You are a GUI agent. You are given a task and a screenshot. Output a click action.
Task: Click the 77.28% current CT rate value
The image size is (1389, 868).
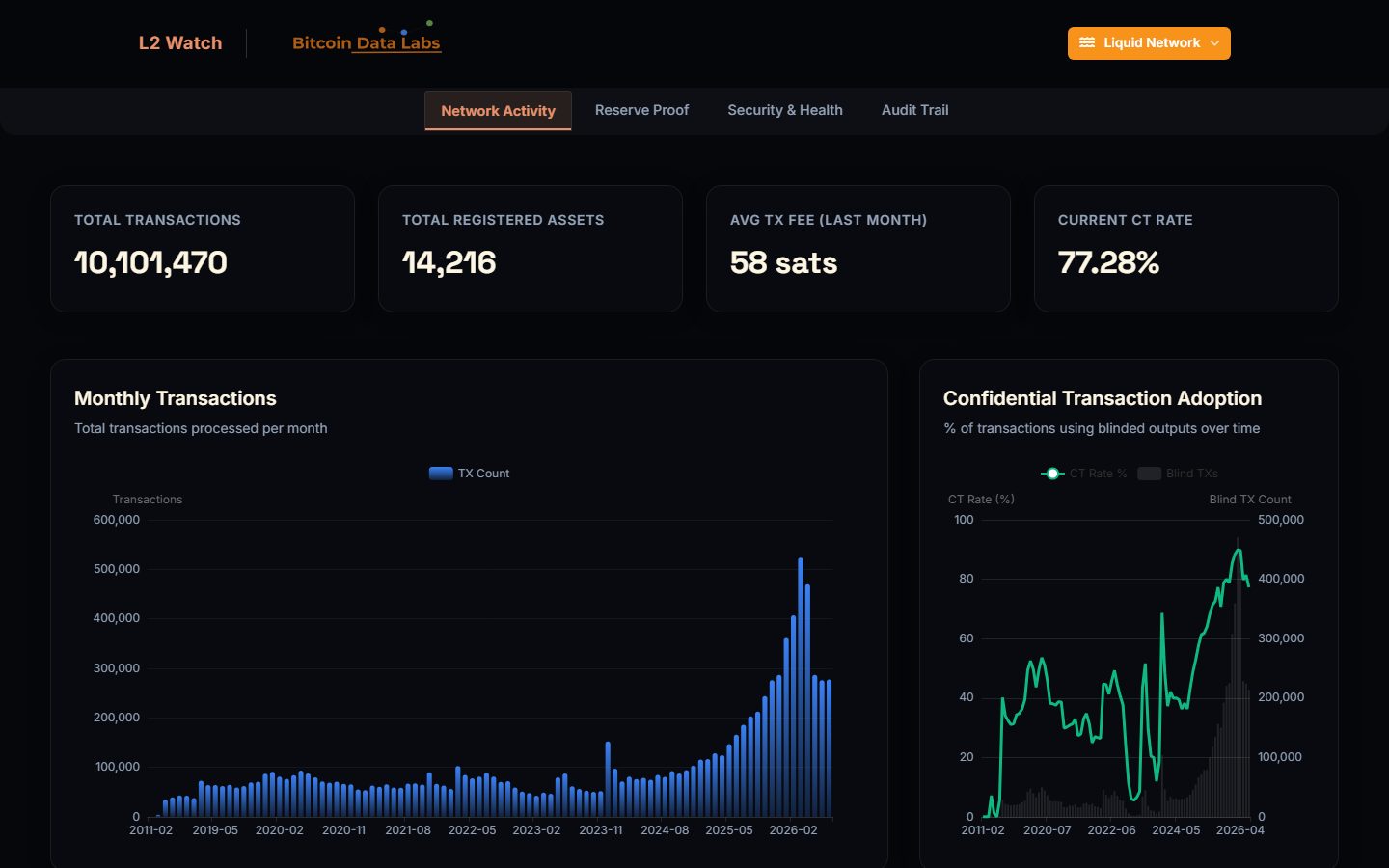pos(1108,262)
